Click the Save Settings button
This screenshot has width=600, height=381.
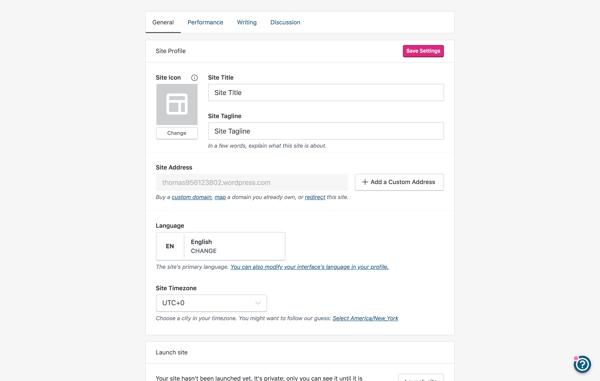[423, 51]
